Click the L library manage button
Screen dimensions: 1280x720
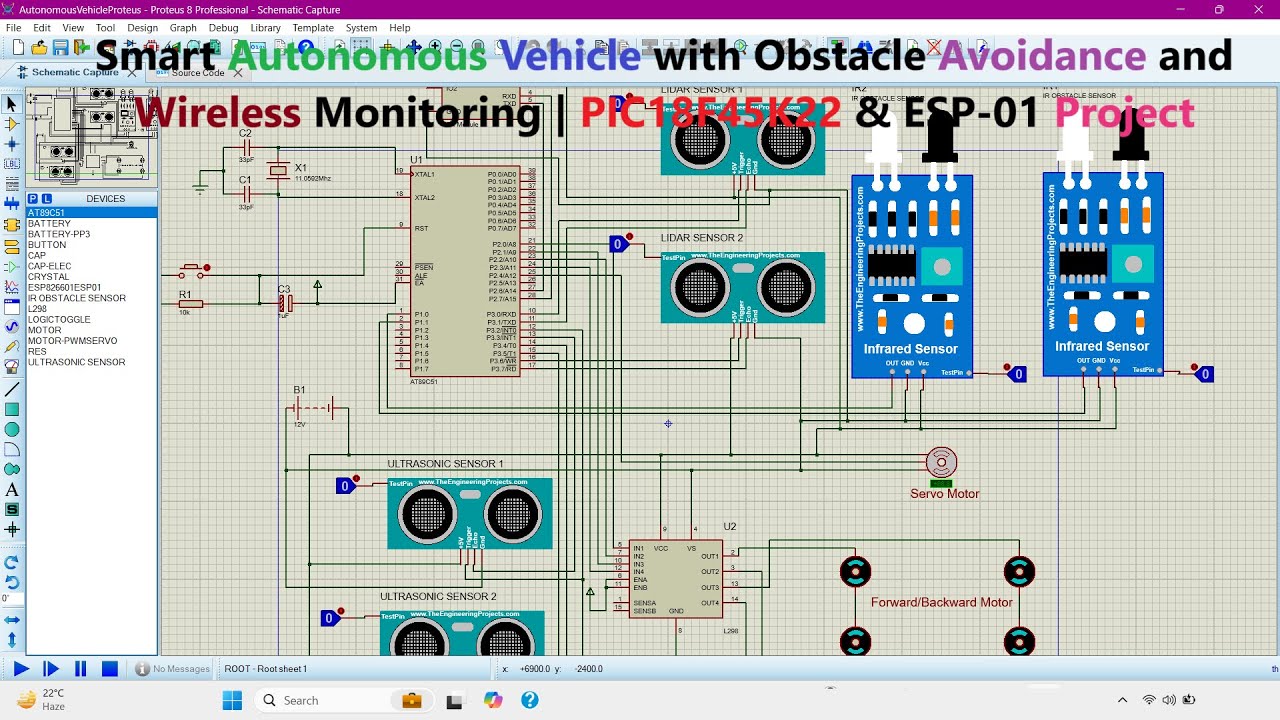coord(46,199)
